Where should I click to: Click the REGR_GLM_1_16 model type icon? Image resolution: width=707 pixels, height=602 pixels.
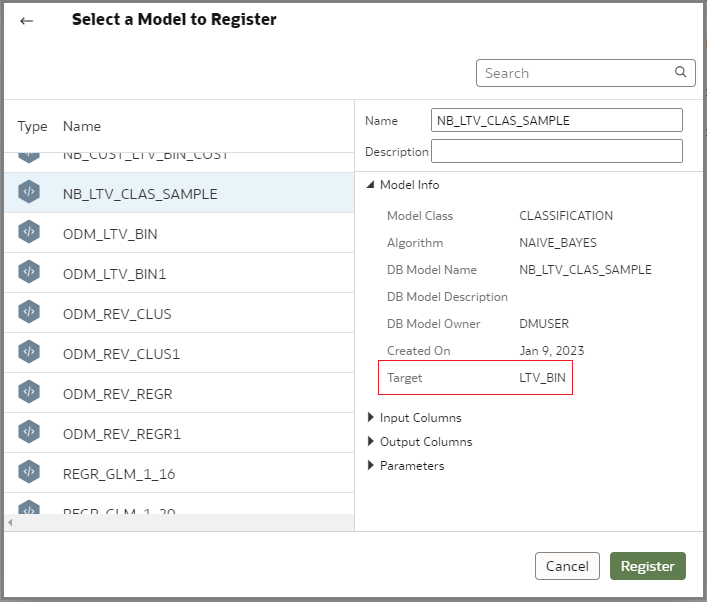[x=29, y=472]
